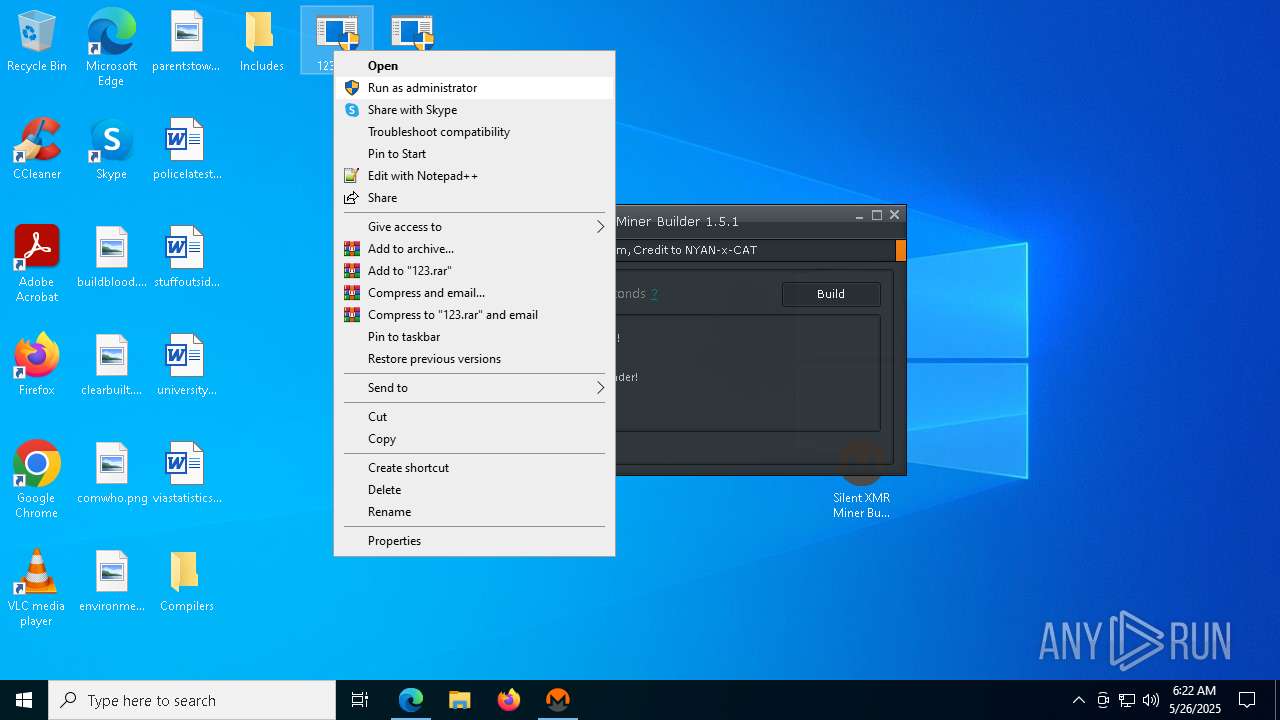1280x720 pixels.
Task: Select Restore previous versions
Action: tap(474, 359)
